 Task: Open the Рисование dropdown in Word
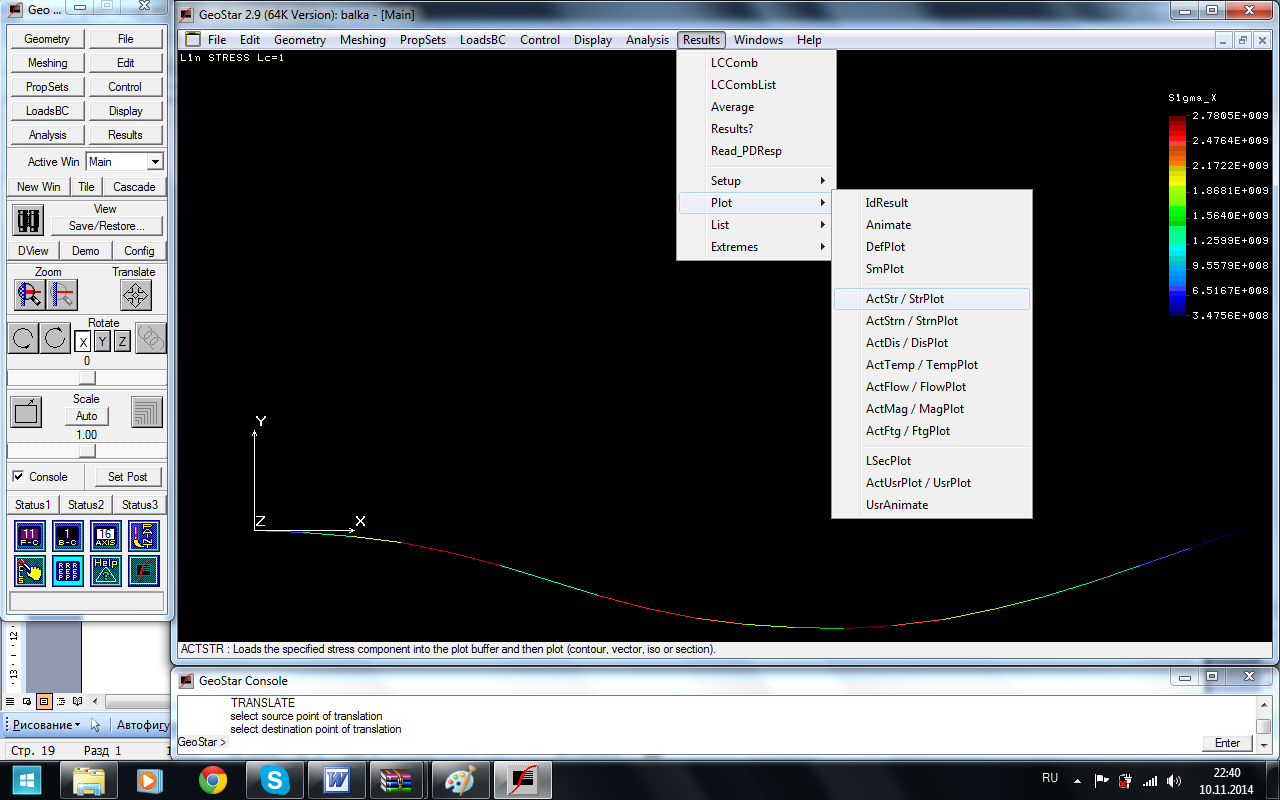point(47,725)
